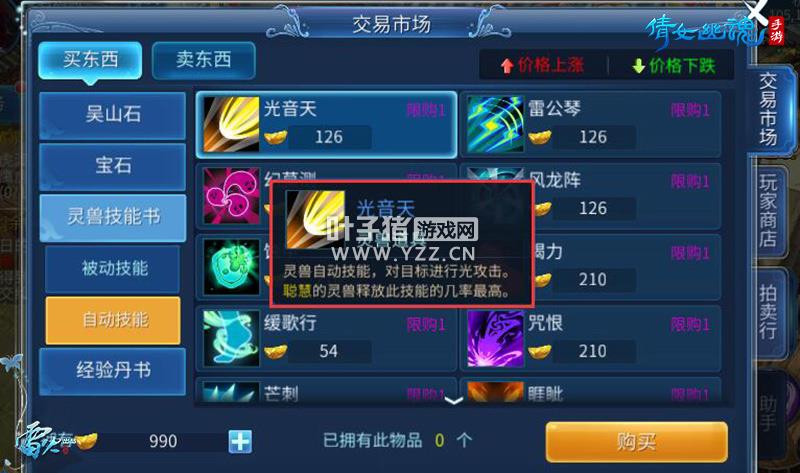Viewport: 800px width, 473px height.
Task: Select the 光音天 skill icon in list
Action: 231,124
